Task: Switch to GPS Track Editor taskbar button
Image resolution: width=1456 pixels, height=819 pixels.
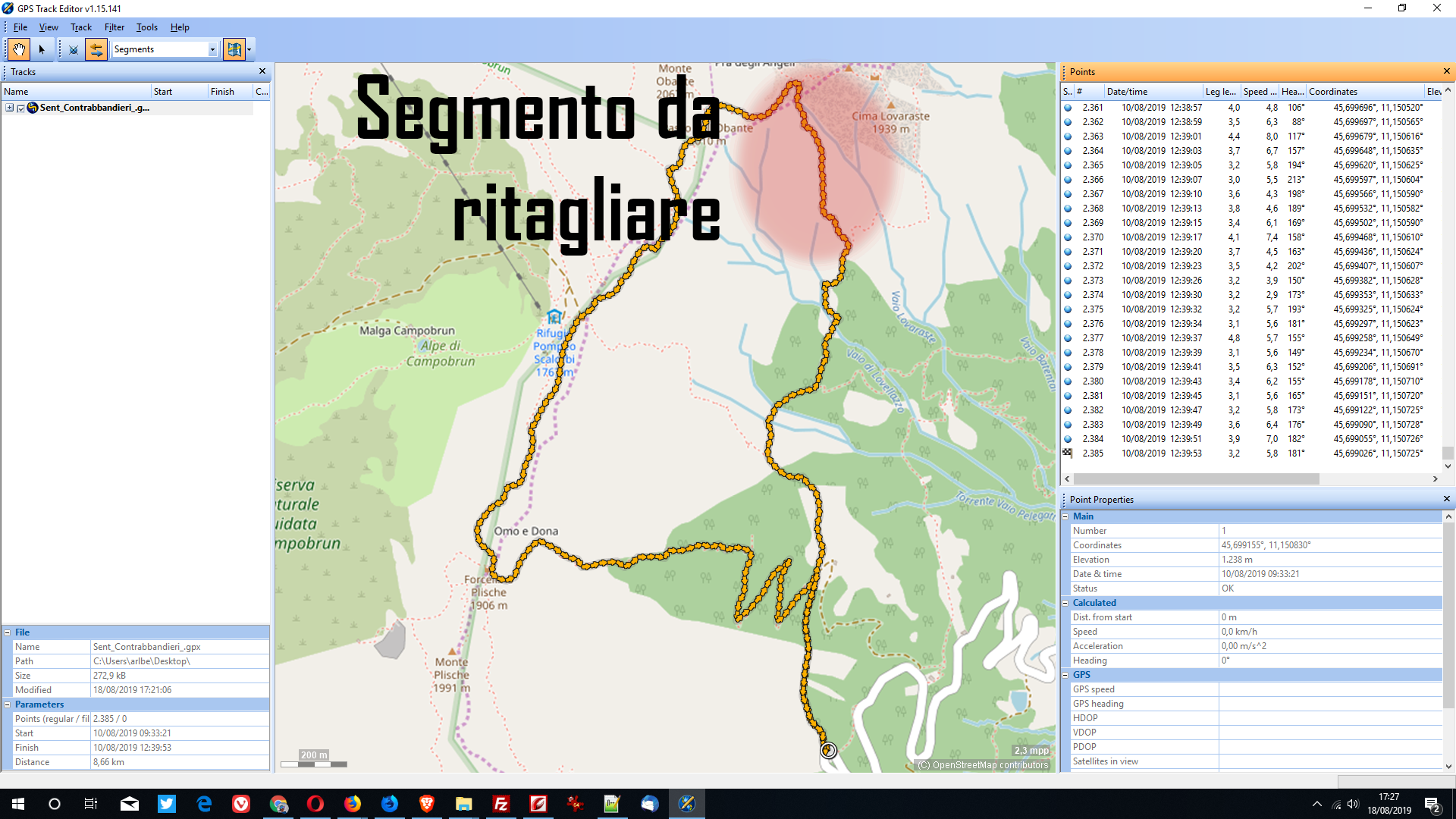Action: tap(687, 804)
